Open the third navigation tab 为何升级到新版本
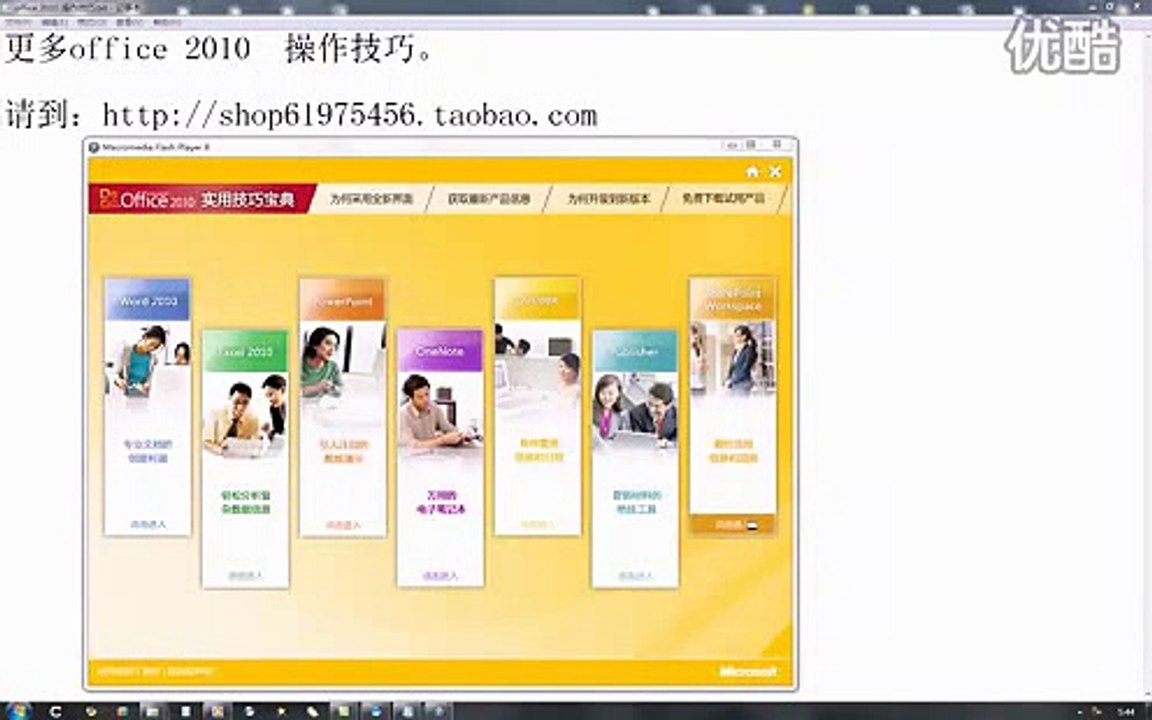This screenshot has width=1152, height=720. 608,199
